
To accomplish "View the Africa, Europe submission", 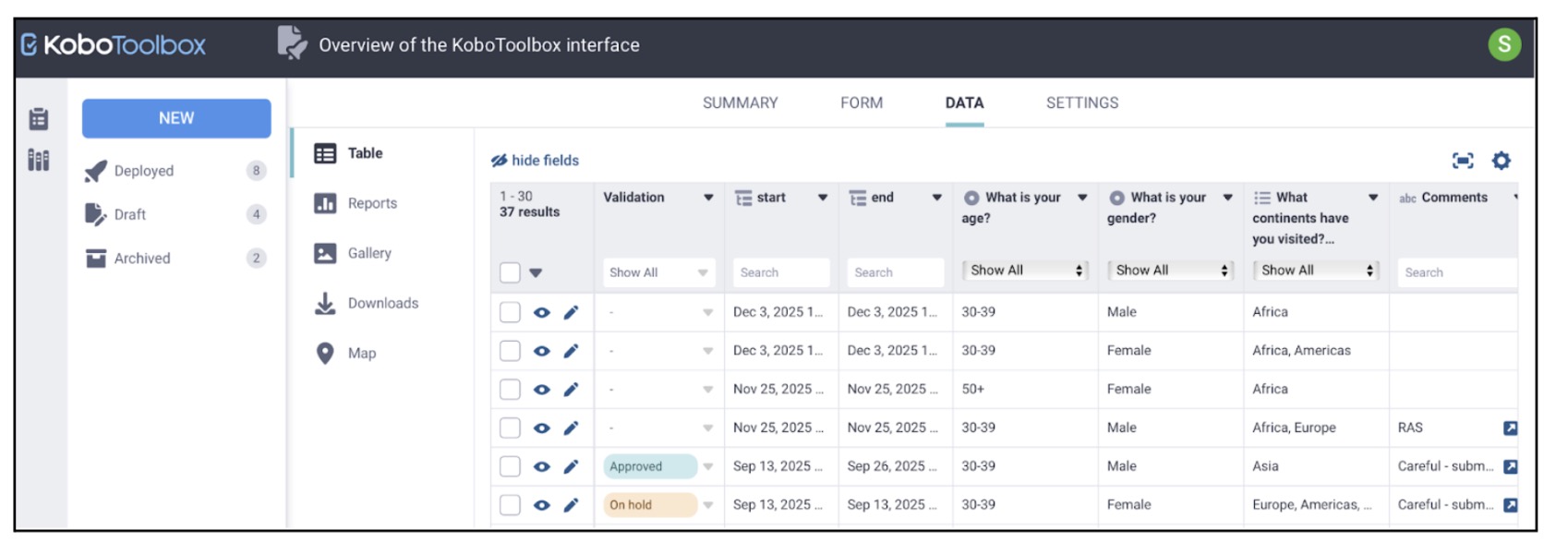I will [542, 428].
